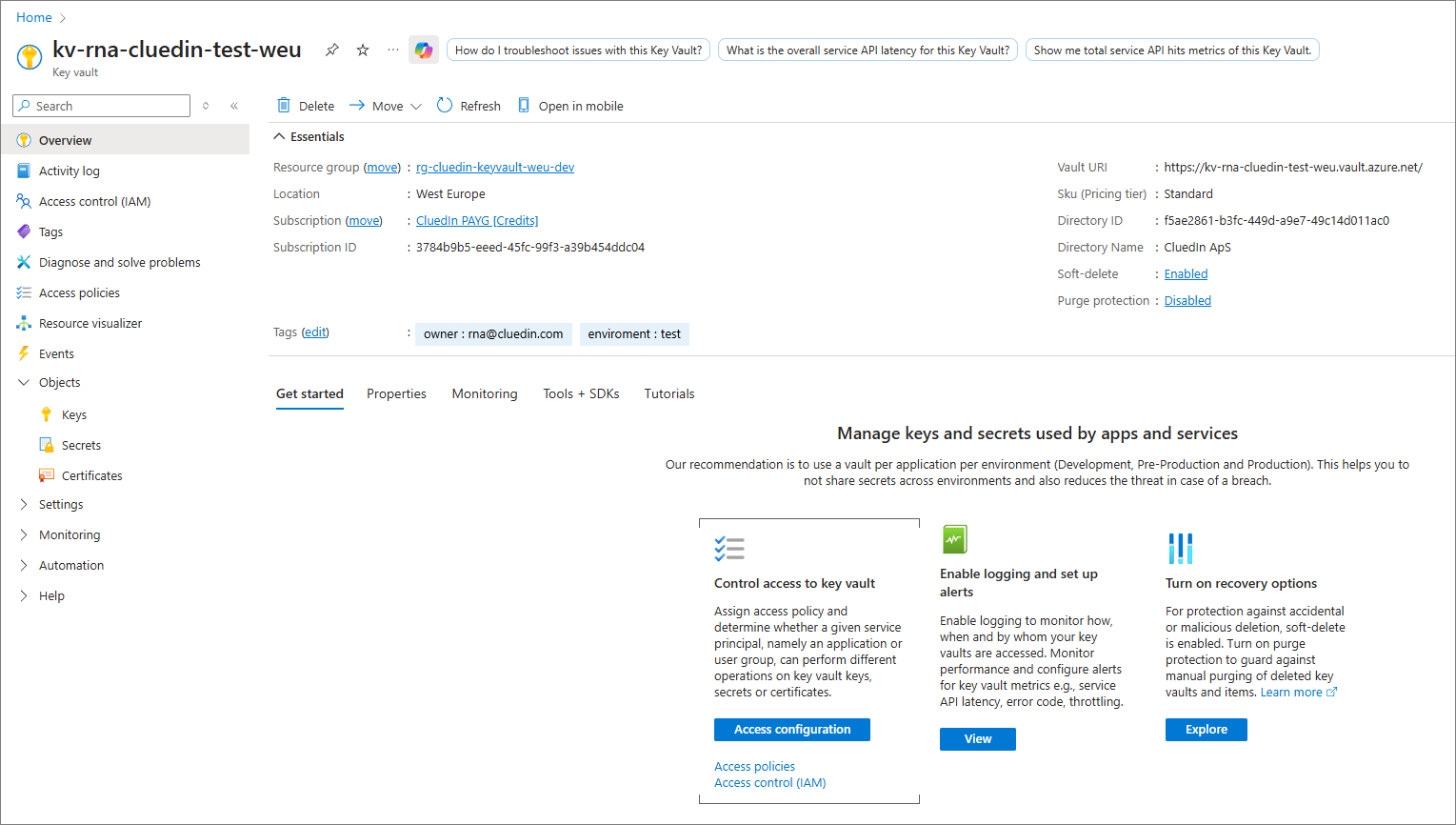Open more options ellipsis beside title
The width and height of the screenshot is (1456, 825).
[x=393, y=50]
